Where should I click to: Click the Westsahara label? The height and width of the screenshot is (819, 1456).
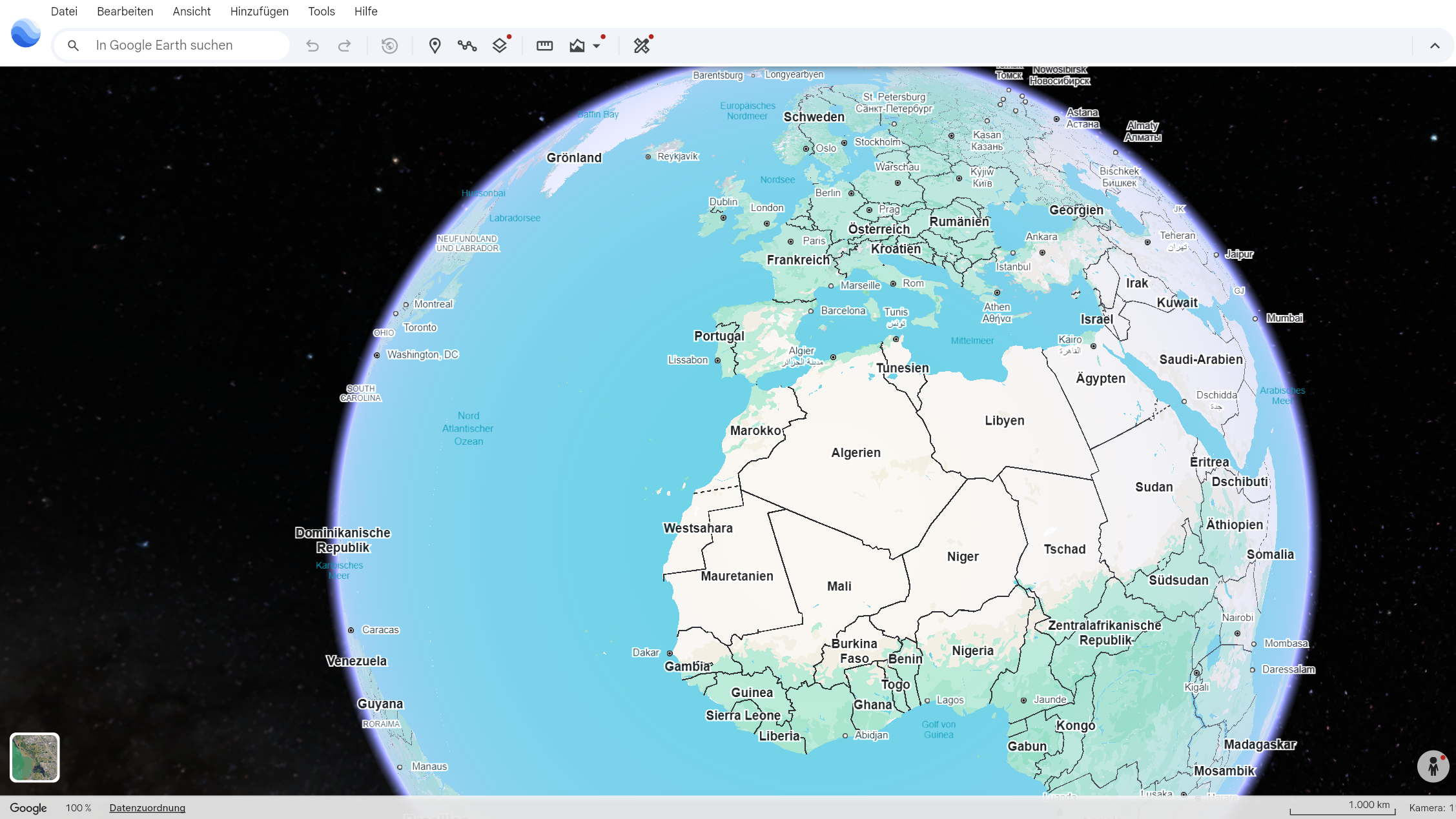pyautogui.click(x=698, y=529)
